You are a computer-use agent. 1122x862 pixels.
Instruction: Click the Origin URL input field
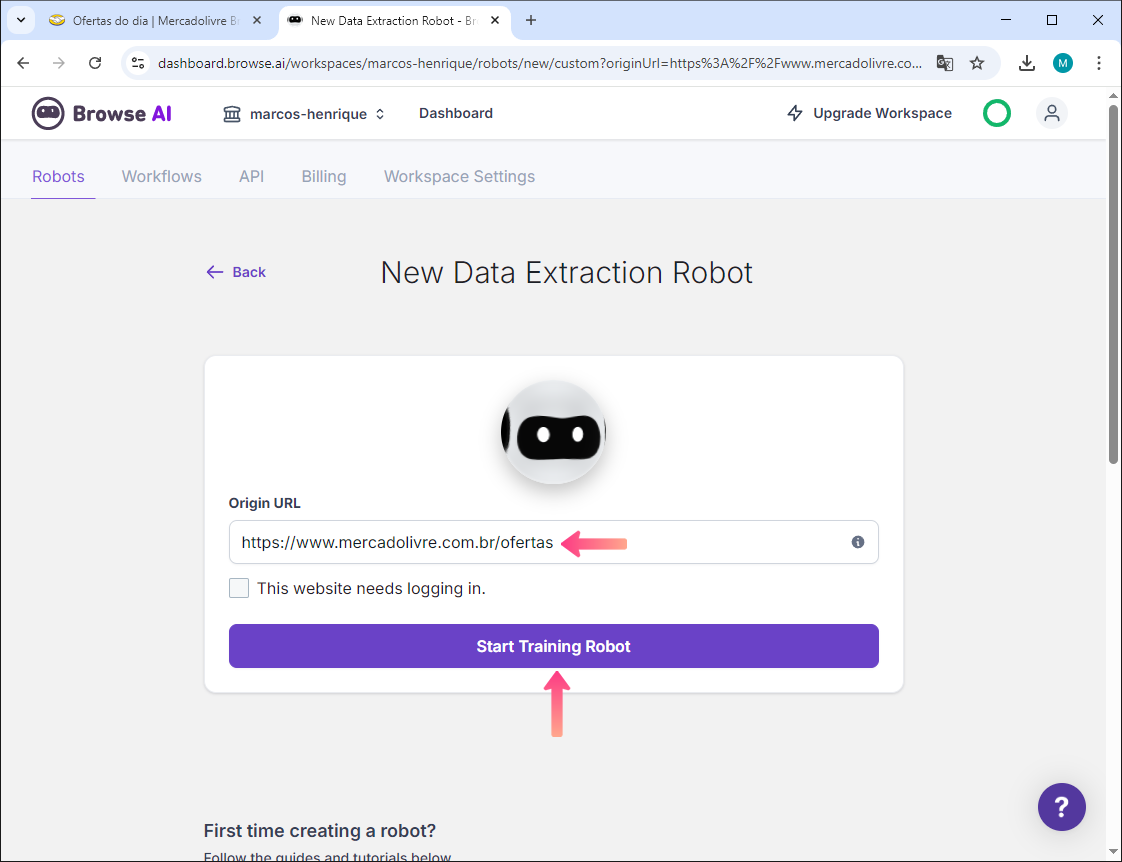(x=553, y=542)
